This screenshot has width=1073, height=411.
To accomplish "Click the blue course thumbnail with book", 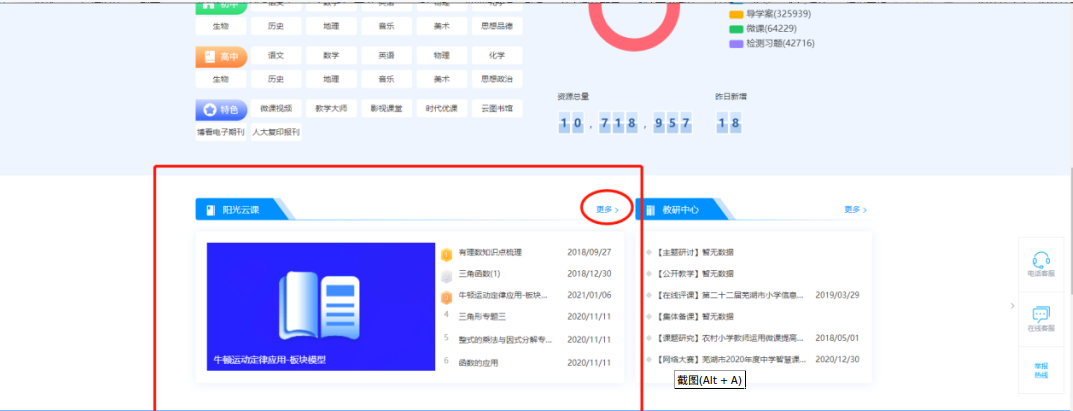I will [314, 306].
